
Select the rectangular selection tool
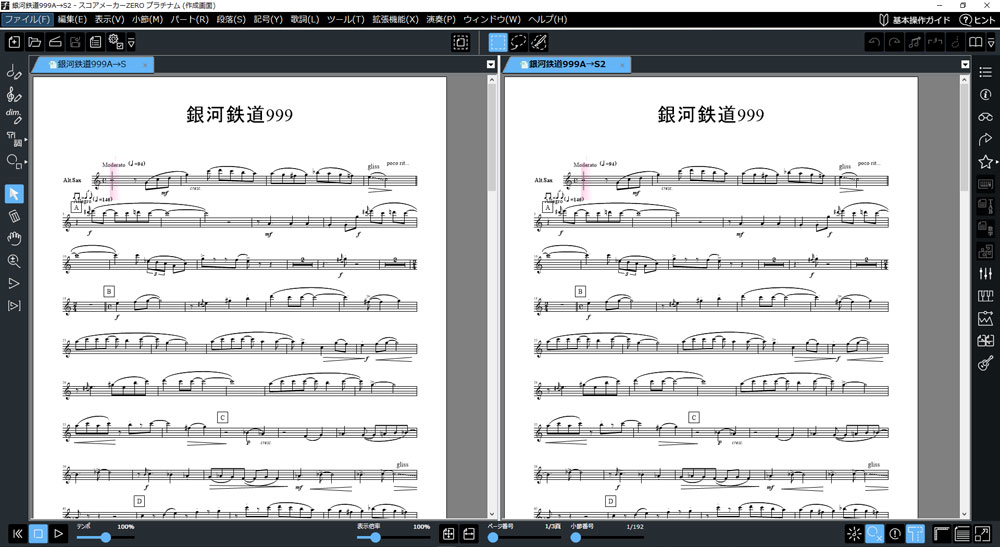click(x=498, y=42)
